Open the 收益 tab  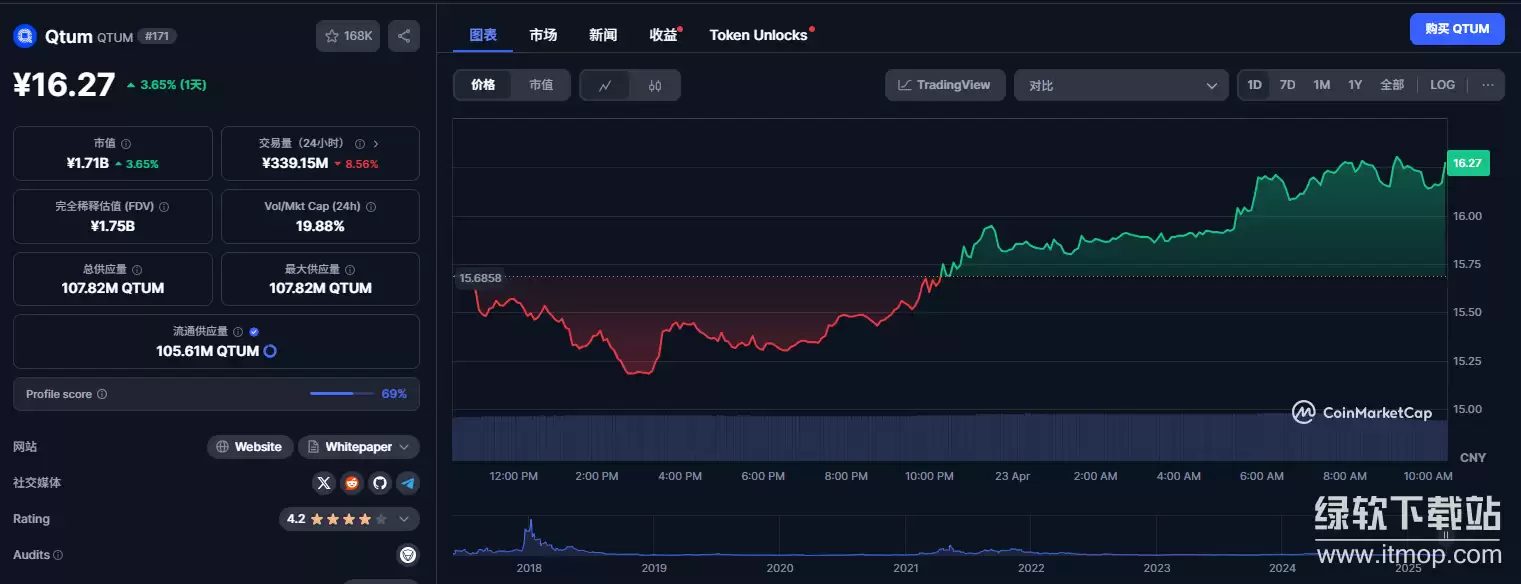663,35
